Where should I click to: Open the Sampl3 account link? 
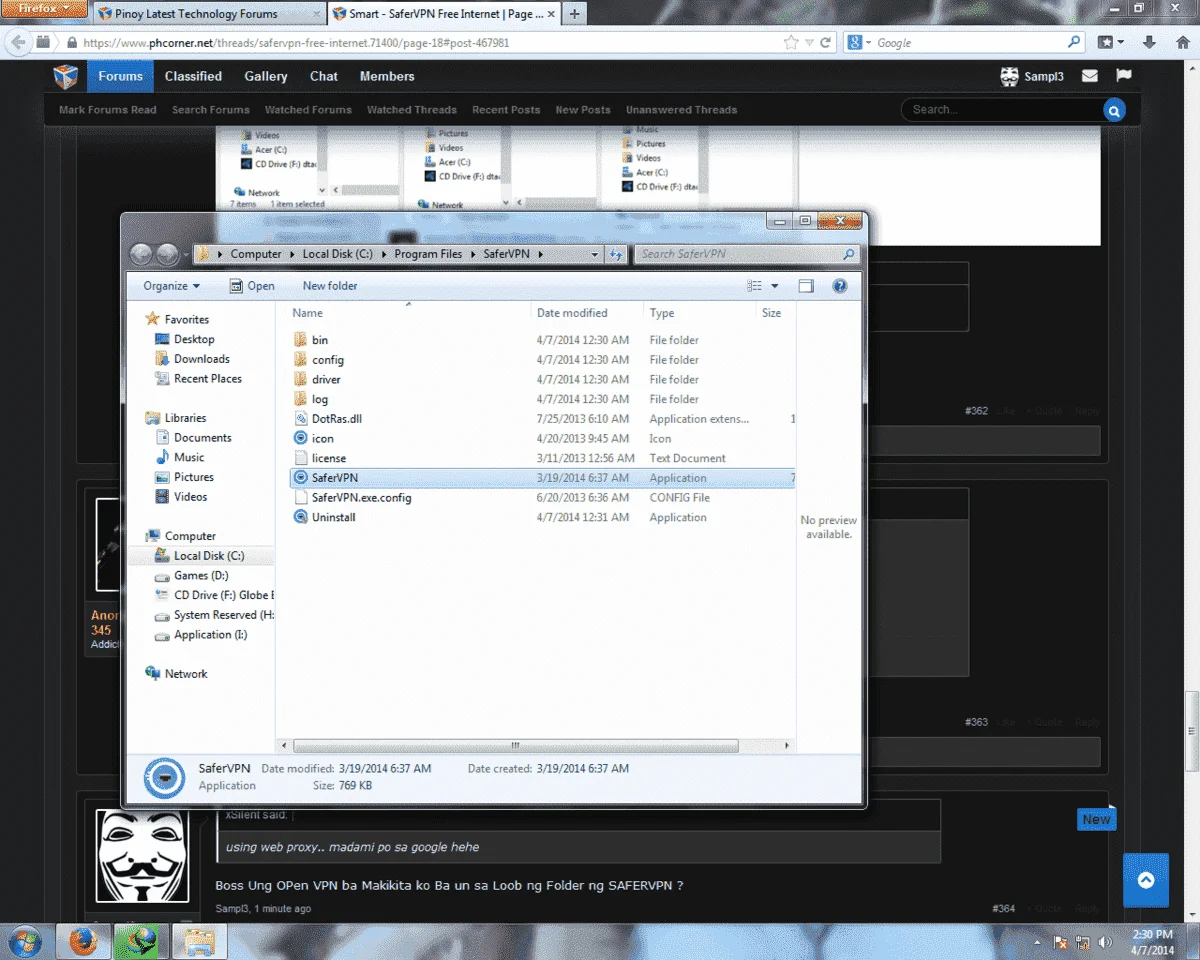tap(1033, 76)
